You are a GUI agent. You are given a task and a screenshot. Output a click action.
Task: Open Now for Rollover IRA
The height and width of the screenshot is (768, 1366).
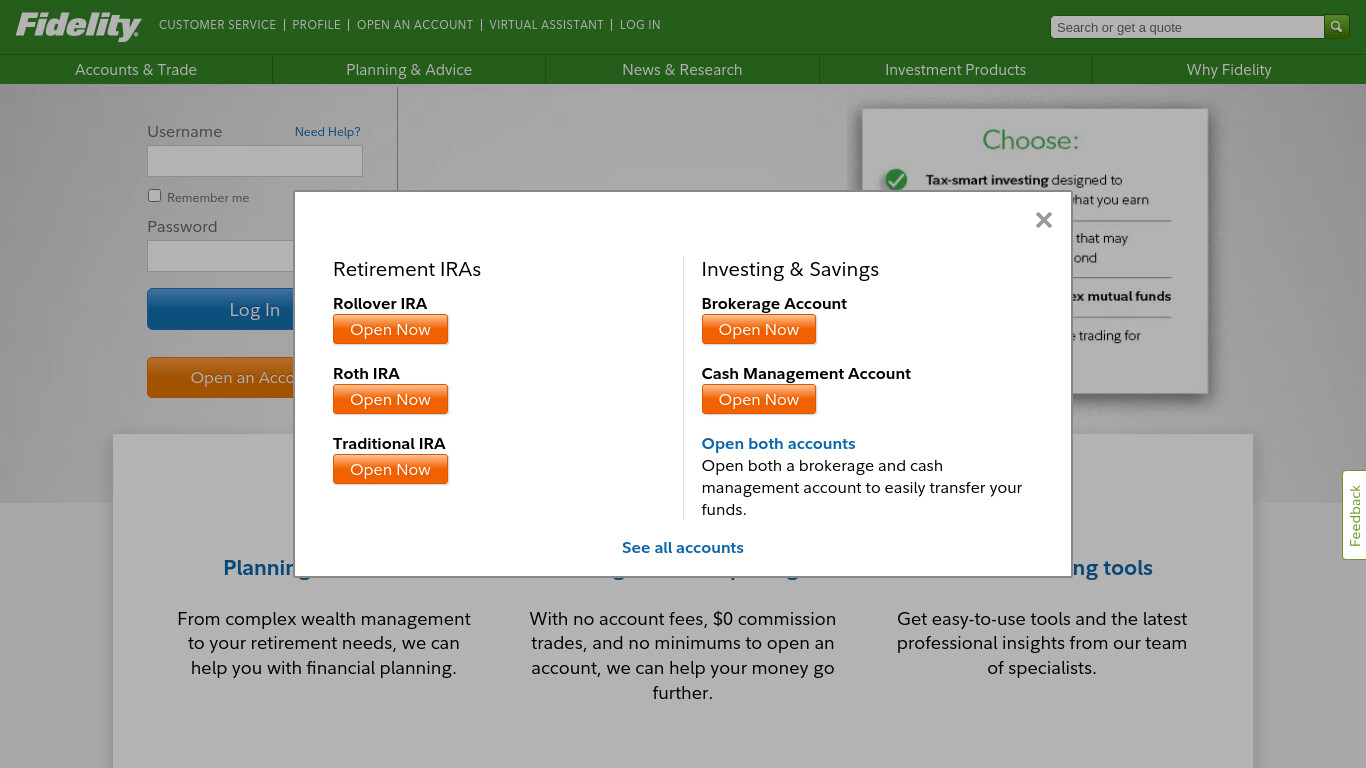(x=390, y=329)
